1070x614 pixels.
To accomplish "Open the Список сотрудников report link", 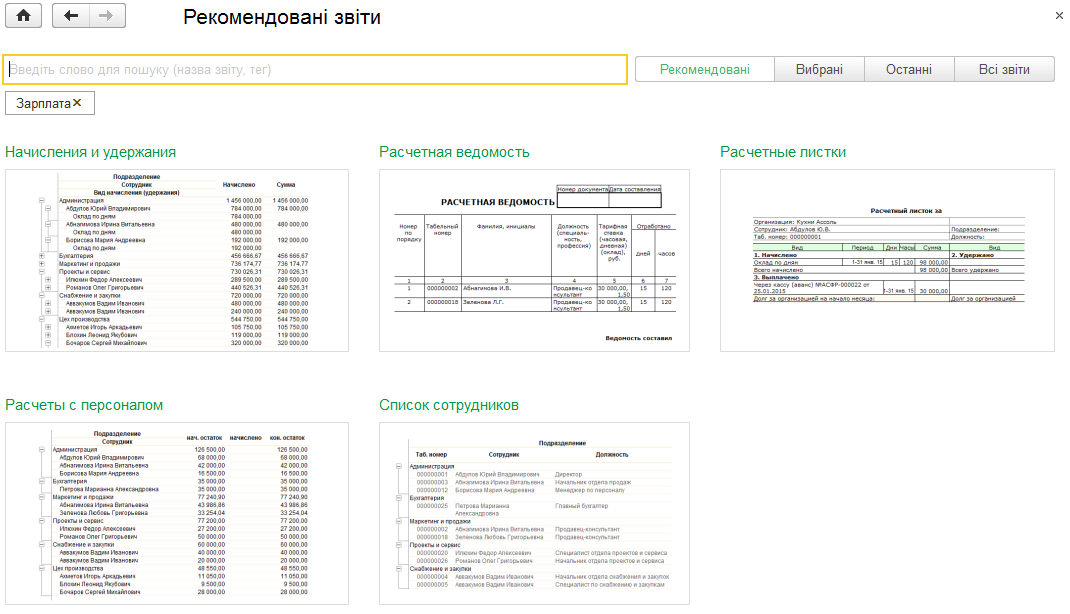I will pos(448,405).
